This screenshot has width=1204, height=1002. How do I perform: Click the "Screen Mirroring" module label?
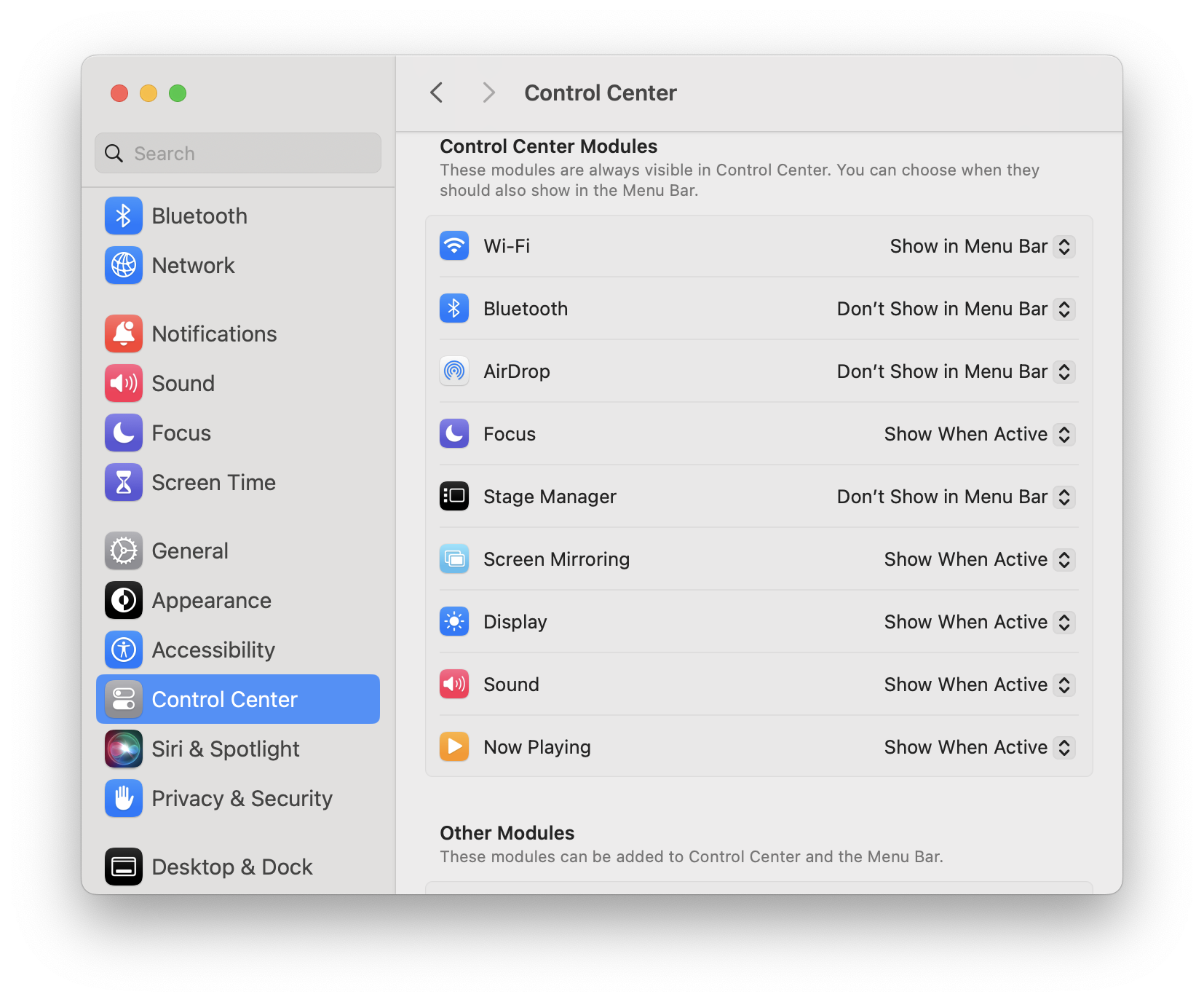click(x=556, y=559)
